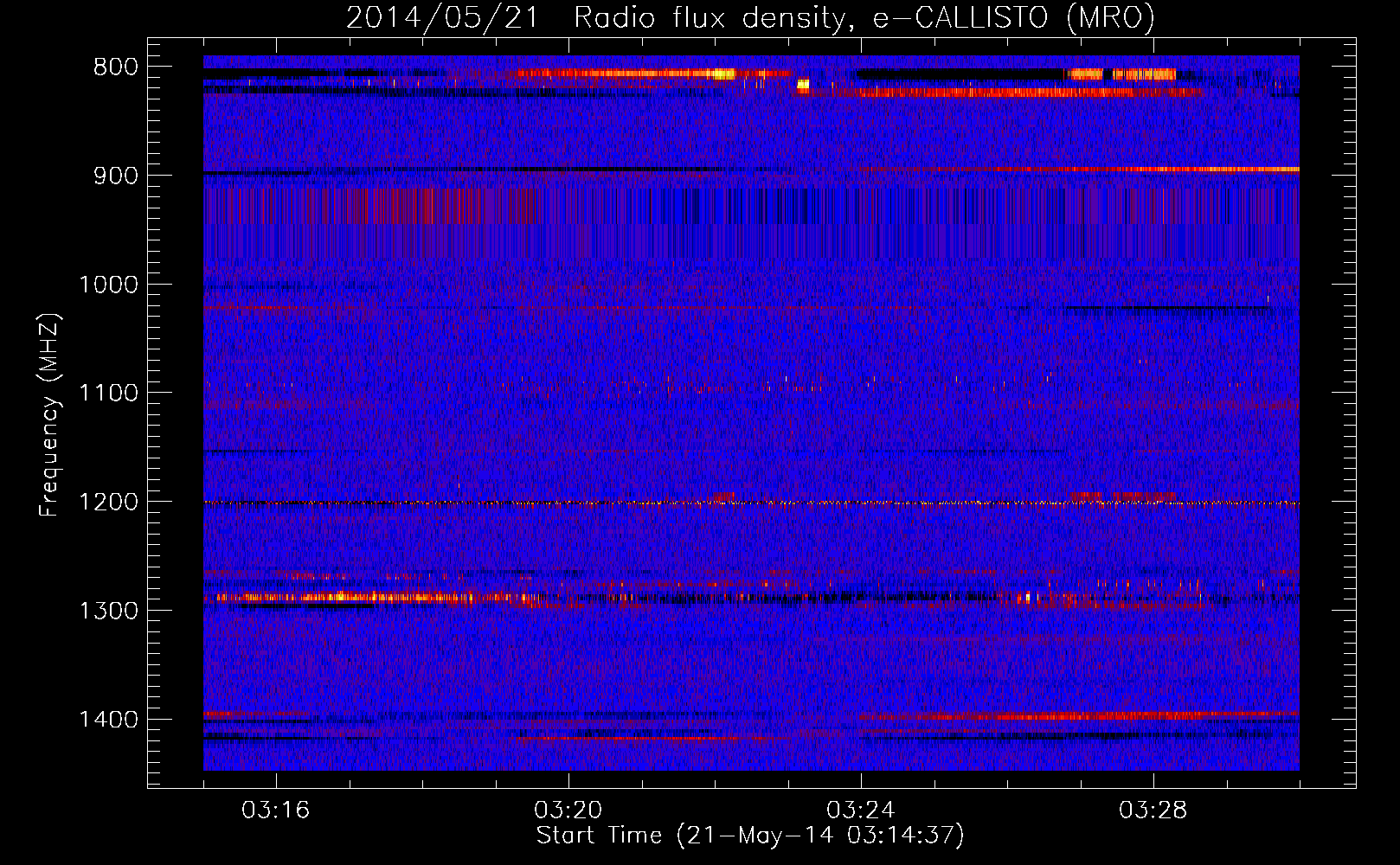The width and height of the screenshot is (1400, 865).
Task: Click the 'Start Time (21-May-14 03:14:37)' label
Action: tap(749, 836)
